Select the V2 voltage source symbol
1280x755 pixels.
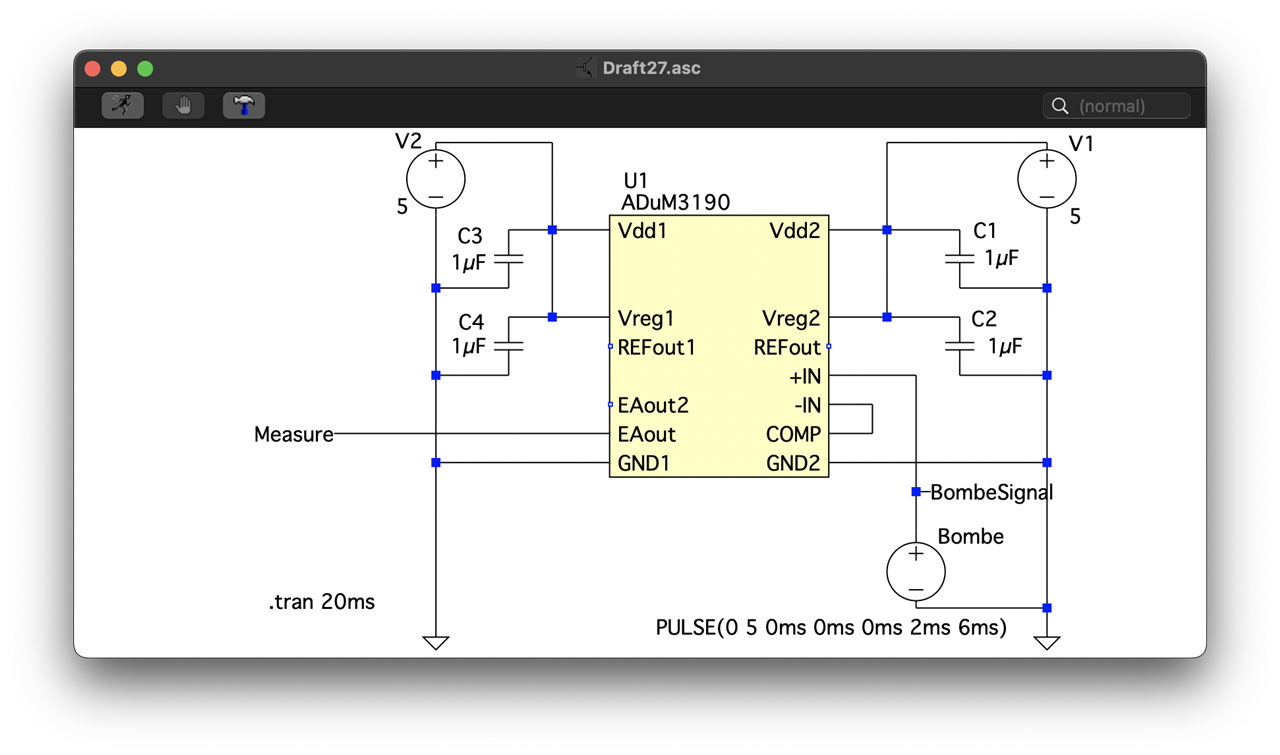click(x=436, y=179)
